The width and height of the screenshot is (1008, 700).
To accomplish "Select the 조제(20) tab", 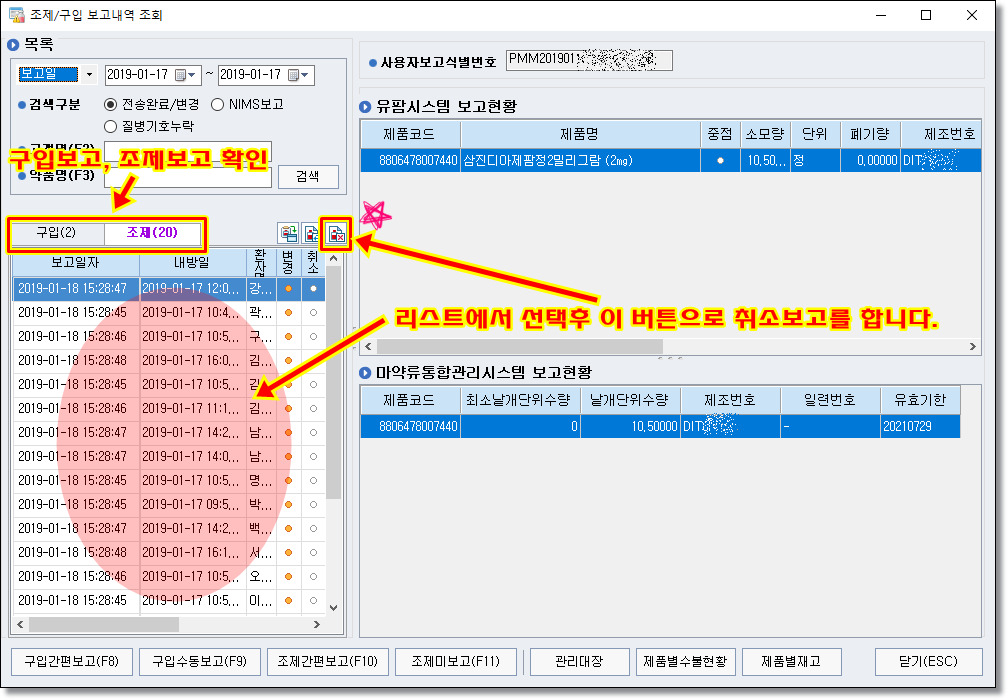I will pos(152,233).
